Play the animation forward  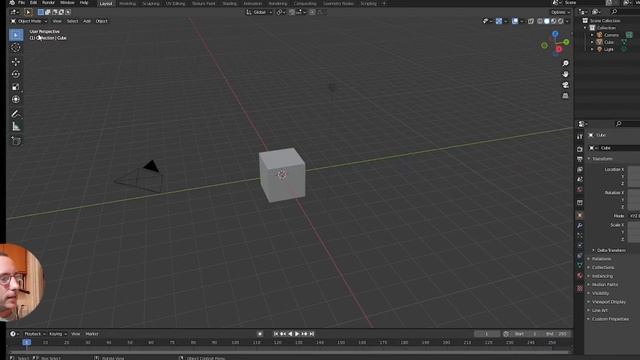click(297, 334)
